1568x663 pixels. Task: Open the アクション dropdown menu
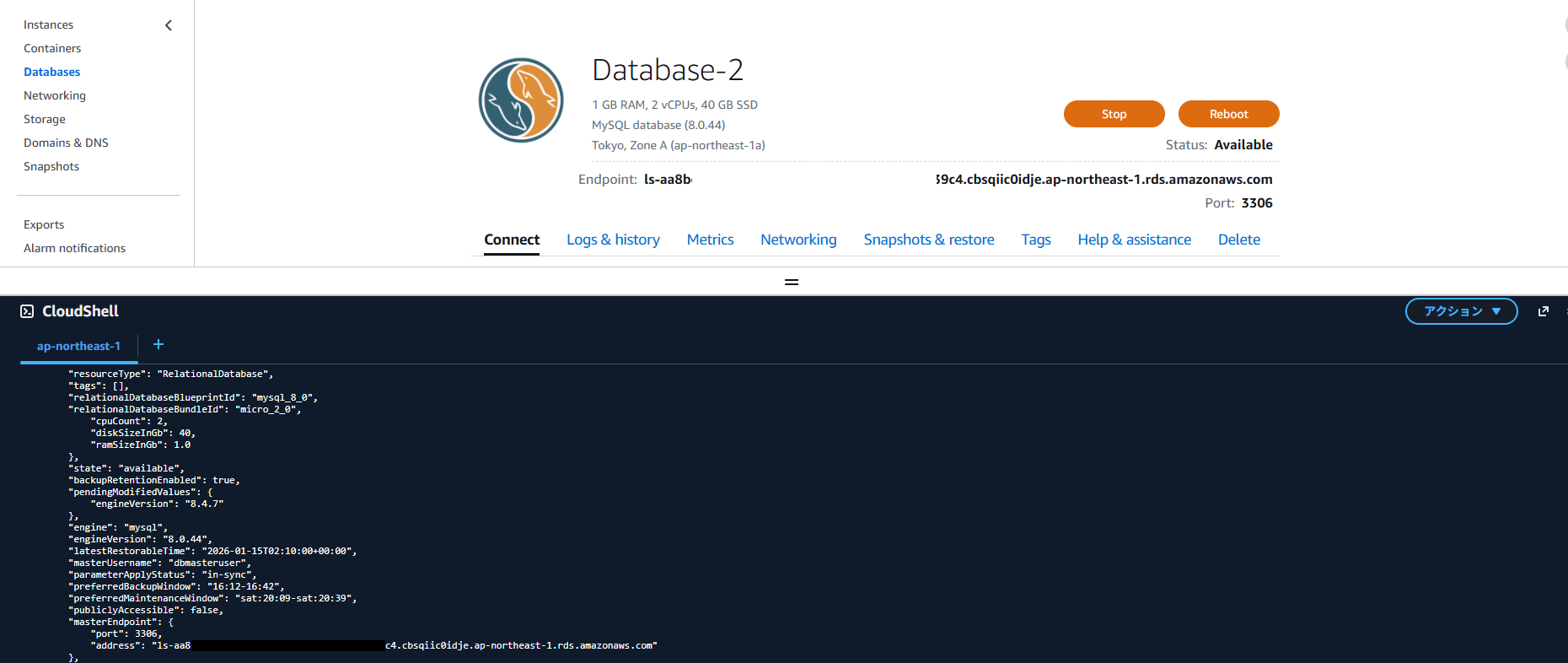1462,311
